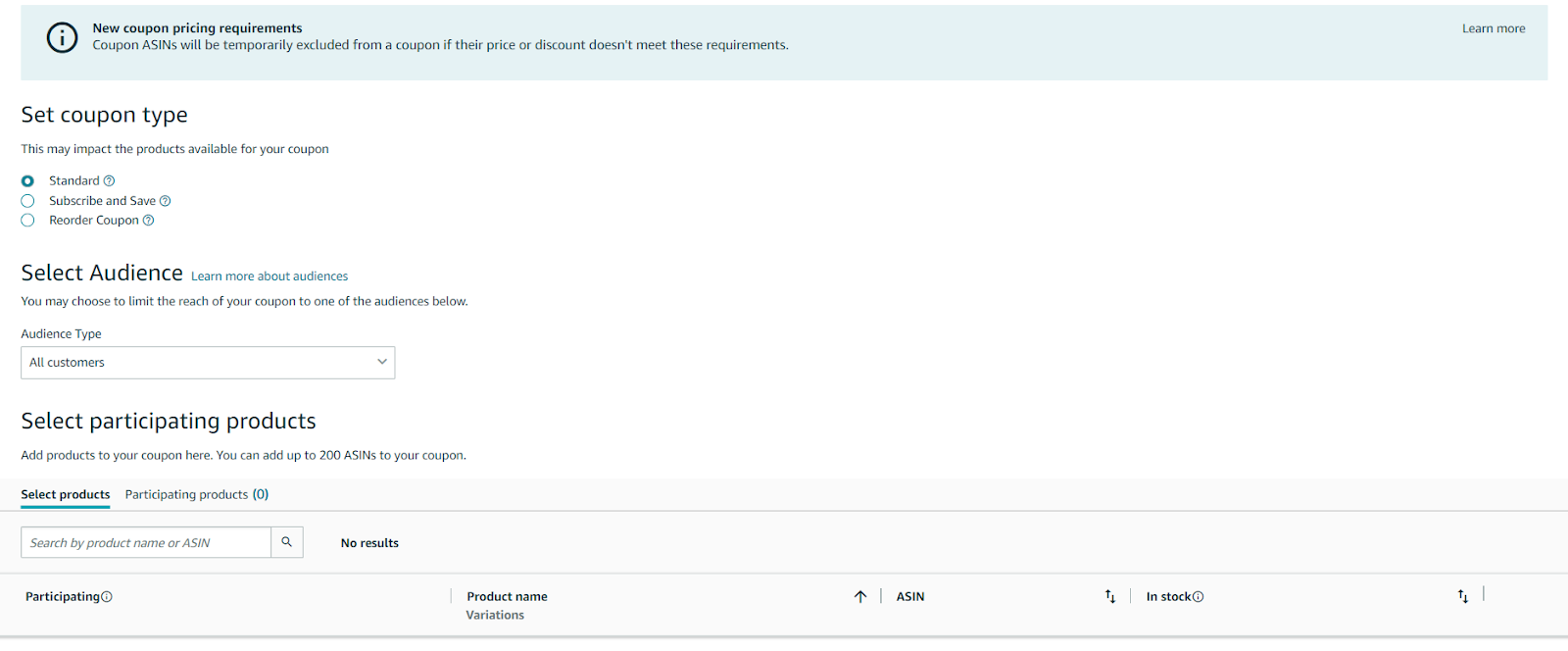Viewport: 1568px width, 651px height.
Task: Select the Standard coupon type radio button
Action: [26, 180]
